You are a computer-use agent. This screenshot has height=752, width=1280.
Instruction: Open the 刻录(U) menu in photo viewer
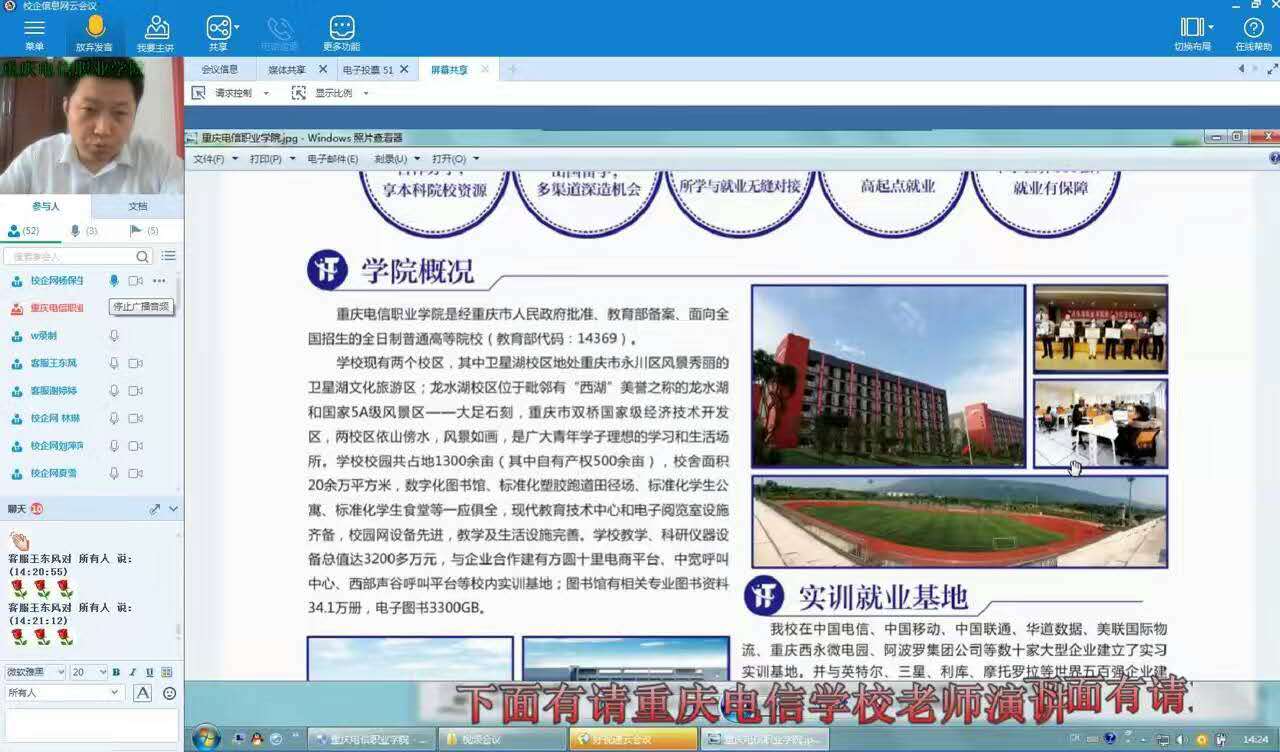point(395,158)
